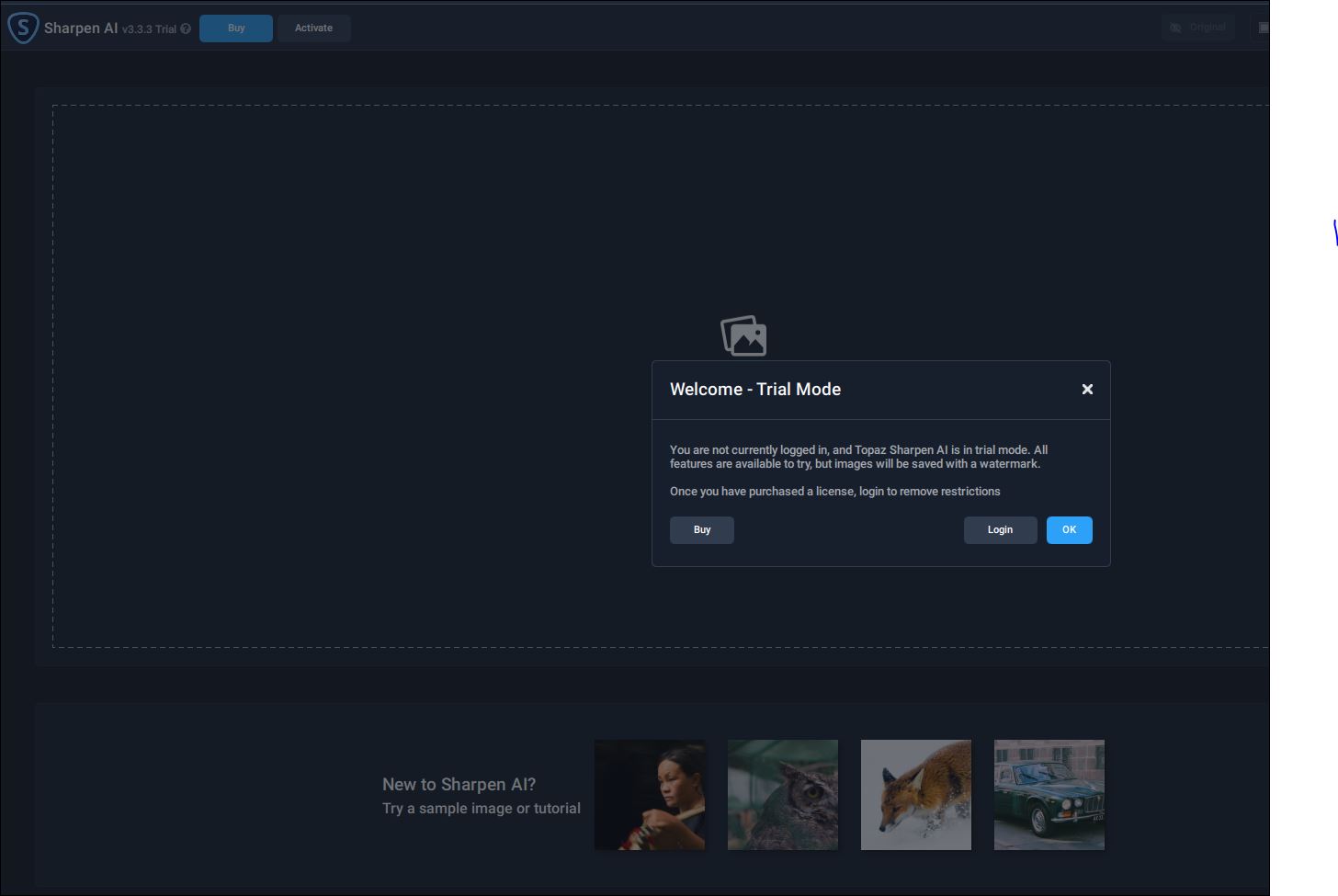Click the image placeholder icon in drop zone

743,335
